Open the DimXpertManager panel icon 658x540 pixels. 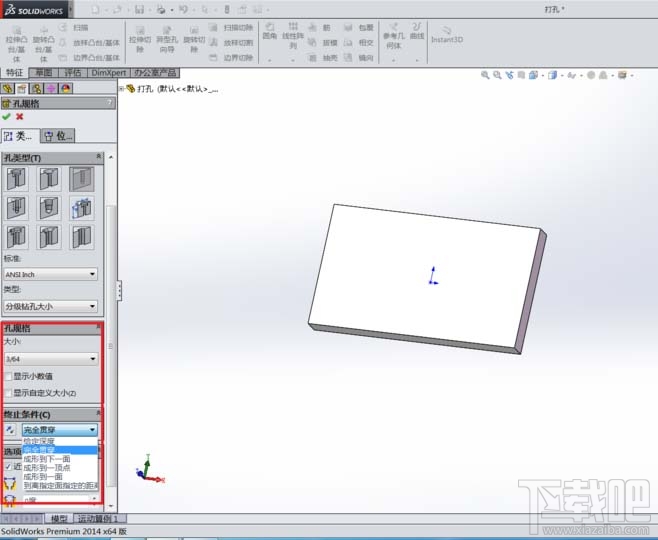(51, 88)
